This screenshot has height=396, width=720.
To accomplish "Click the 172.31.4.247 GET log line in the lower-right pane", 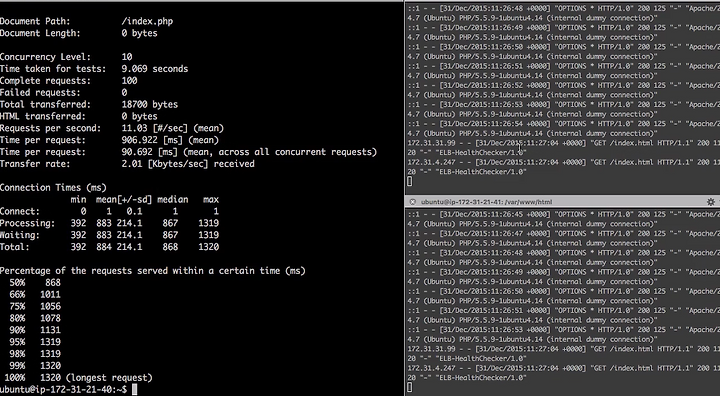I will [x=563, y=373].
